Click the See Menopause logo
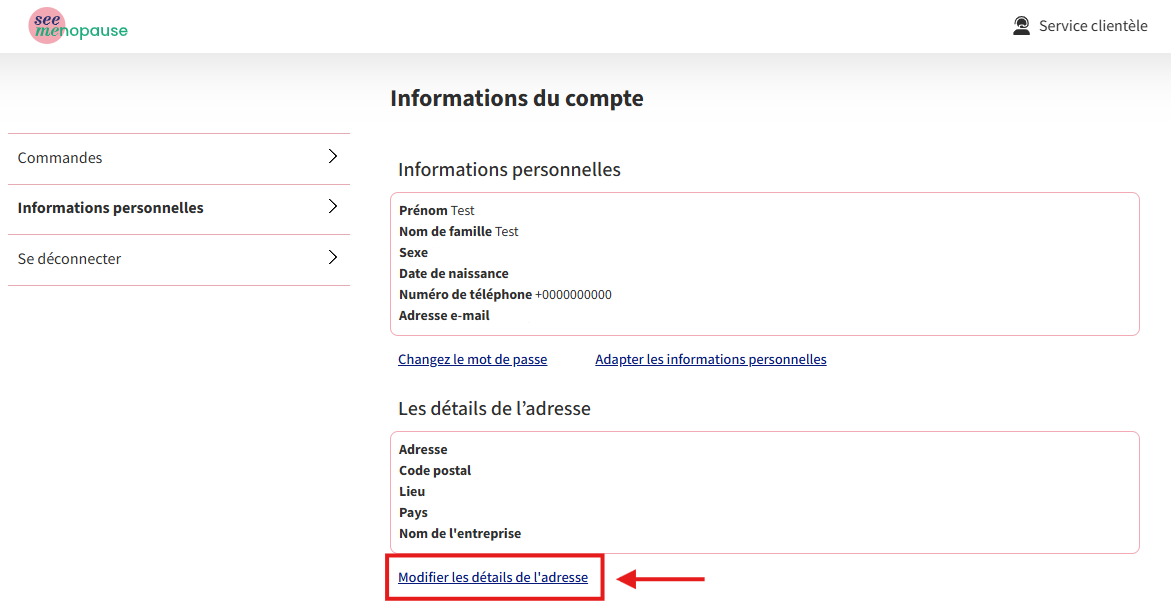The width and height of the screenshot is (1171, 610). tap(78, 26)
